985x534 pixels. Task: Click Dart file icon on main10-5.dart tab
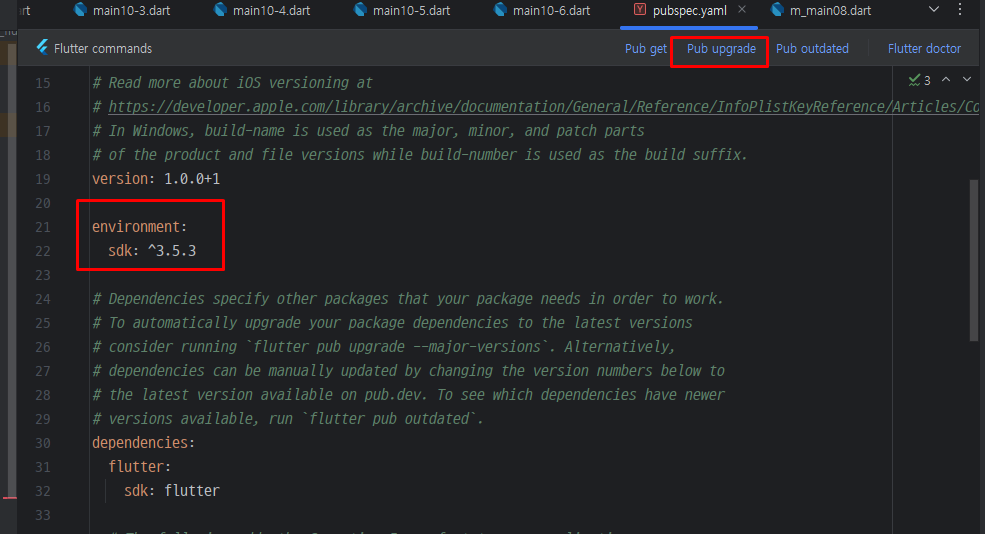pos(360,9)
